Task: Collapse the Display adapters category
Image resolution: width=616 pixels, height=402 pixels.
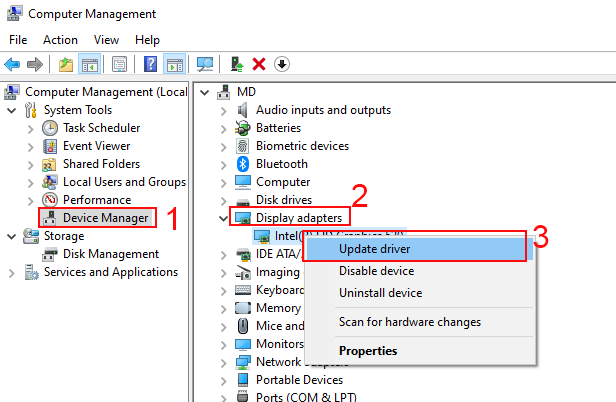Action: (x=224, y=218)
